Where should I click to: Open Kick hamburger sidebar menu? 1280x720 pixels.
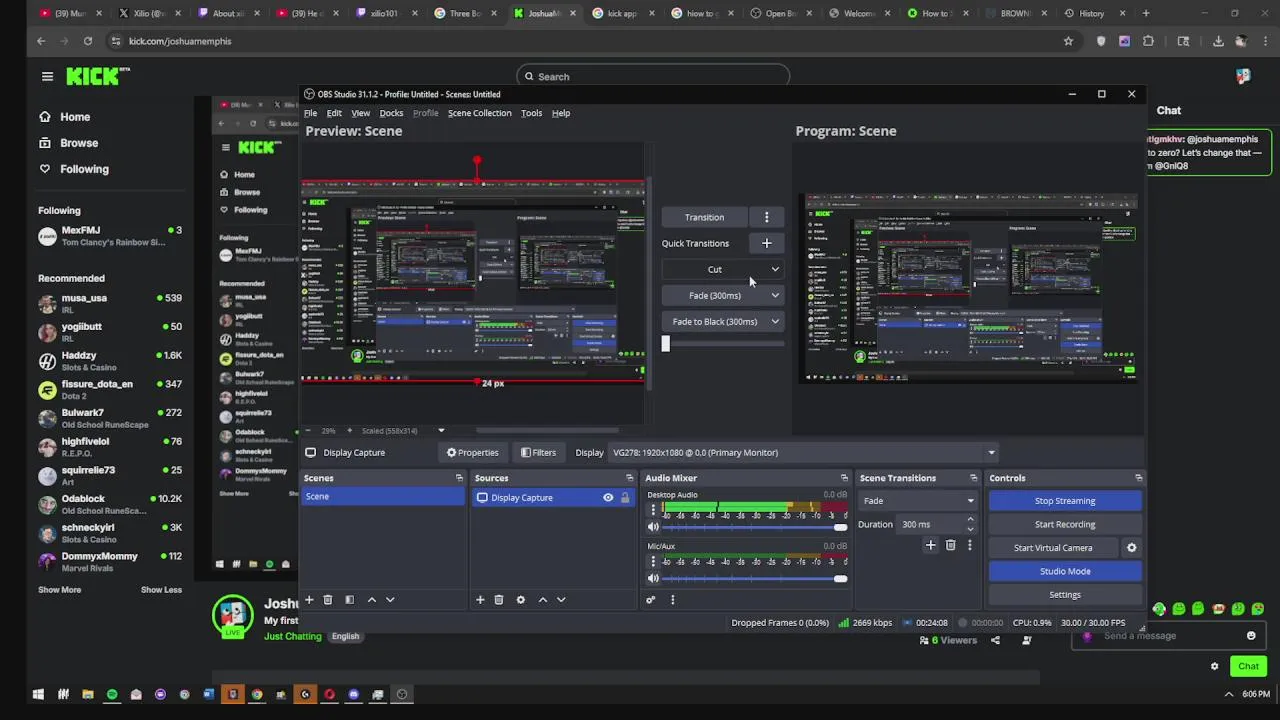(47, 76)
